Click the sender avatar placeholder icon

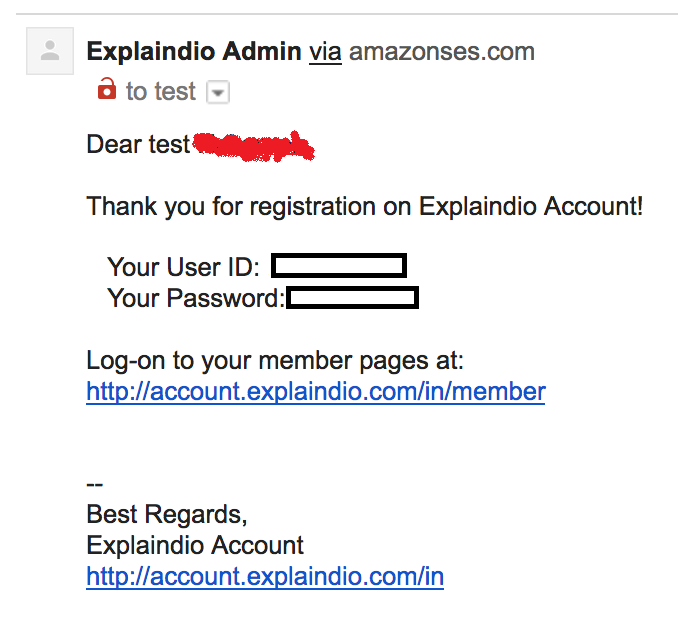point(50,51)
